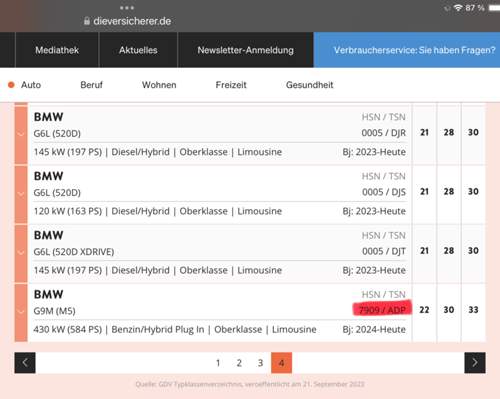Expand the BMW G6L (520D XDRIVE) row
Screen dimensions: 500x399
[21, 253]
